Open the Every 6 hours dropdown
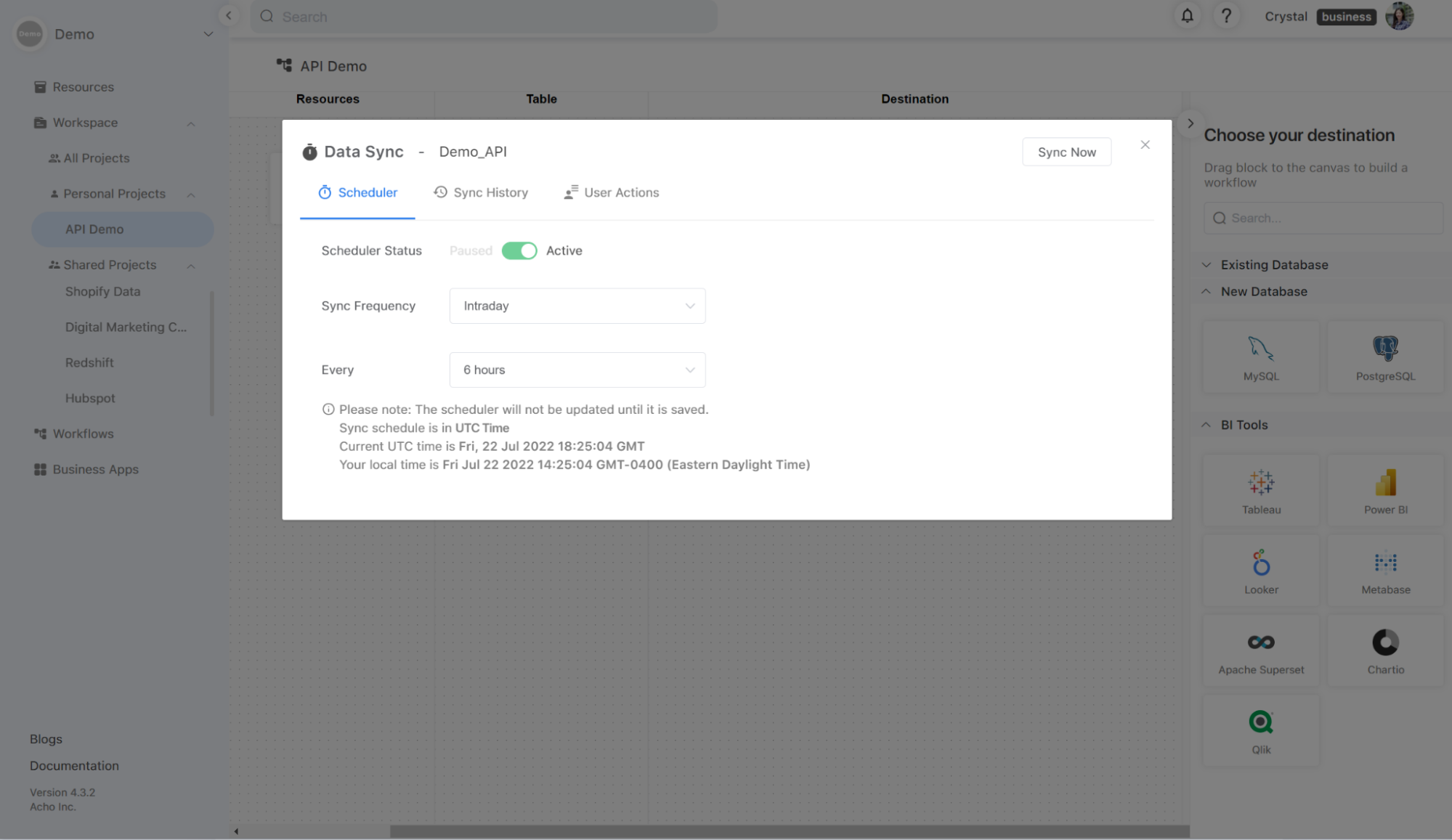 click(577, 370)
